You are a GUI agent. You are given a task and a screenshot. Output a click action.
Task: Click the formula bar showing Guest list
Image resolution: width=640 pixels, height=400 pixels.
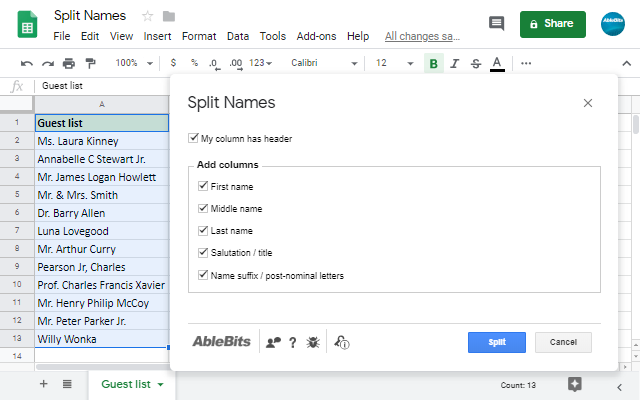[102, 86]
